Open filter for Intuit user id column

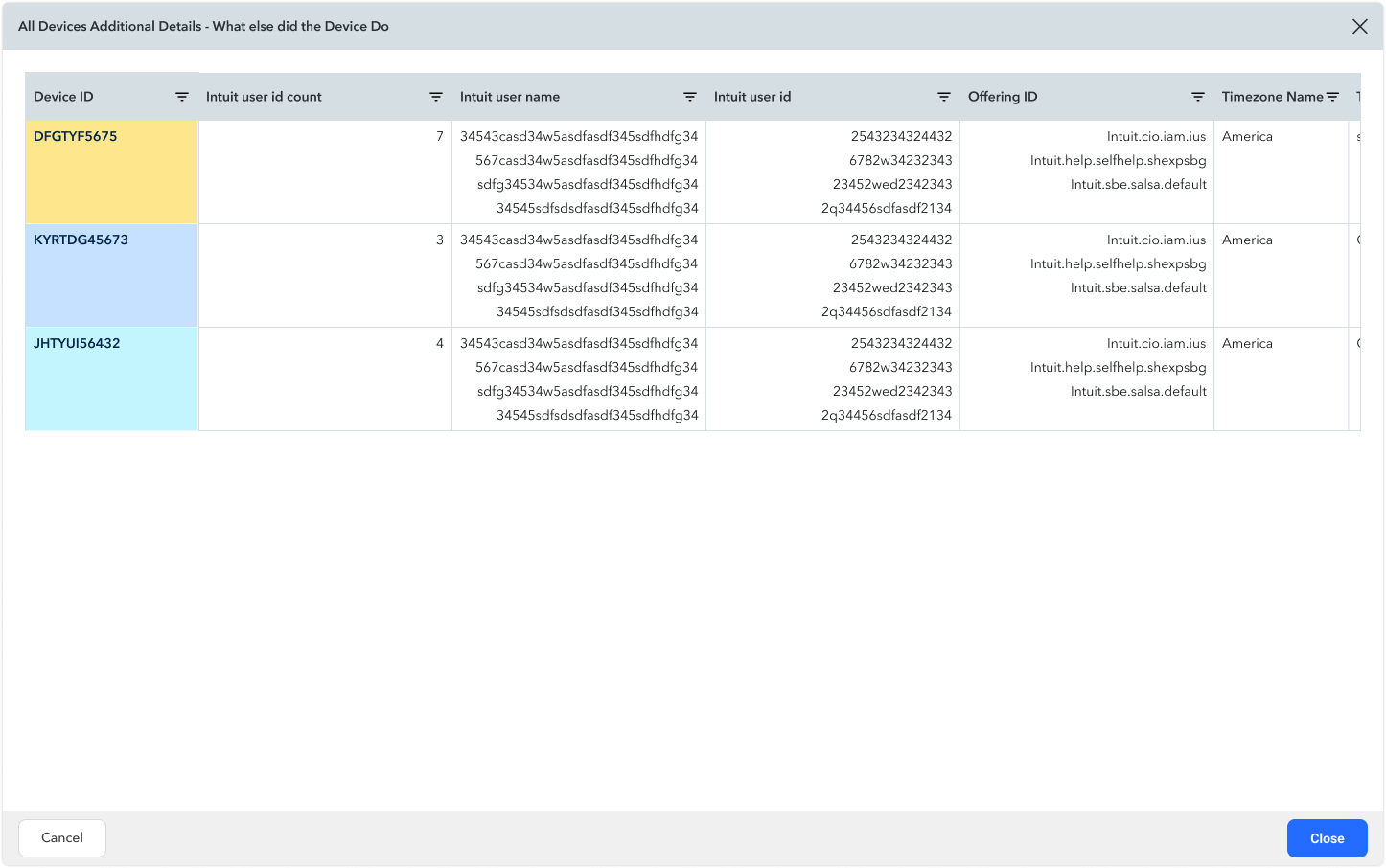click(944, 97)
